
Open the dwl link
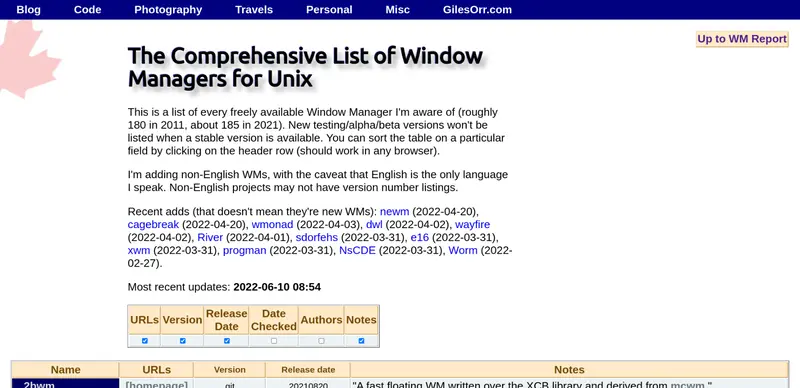pos(374,225)
